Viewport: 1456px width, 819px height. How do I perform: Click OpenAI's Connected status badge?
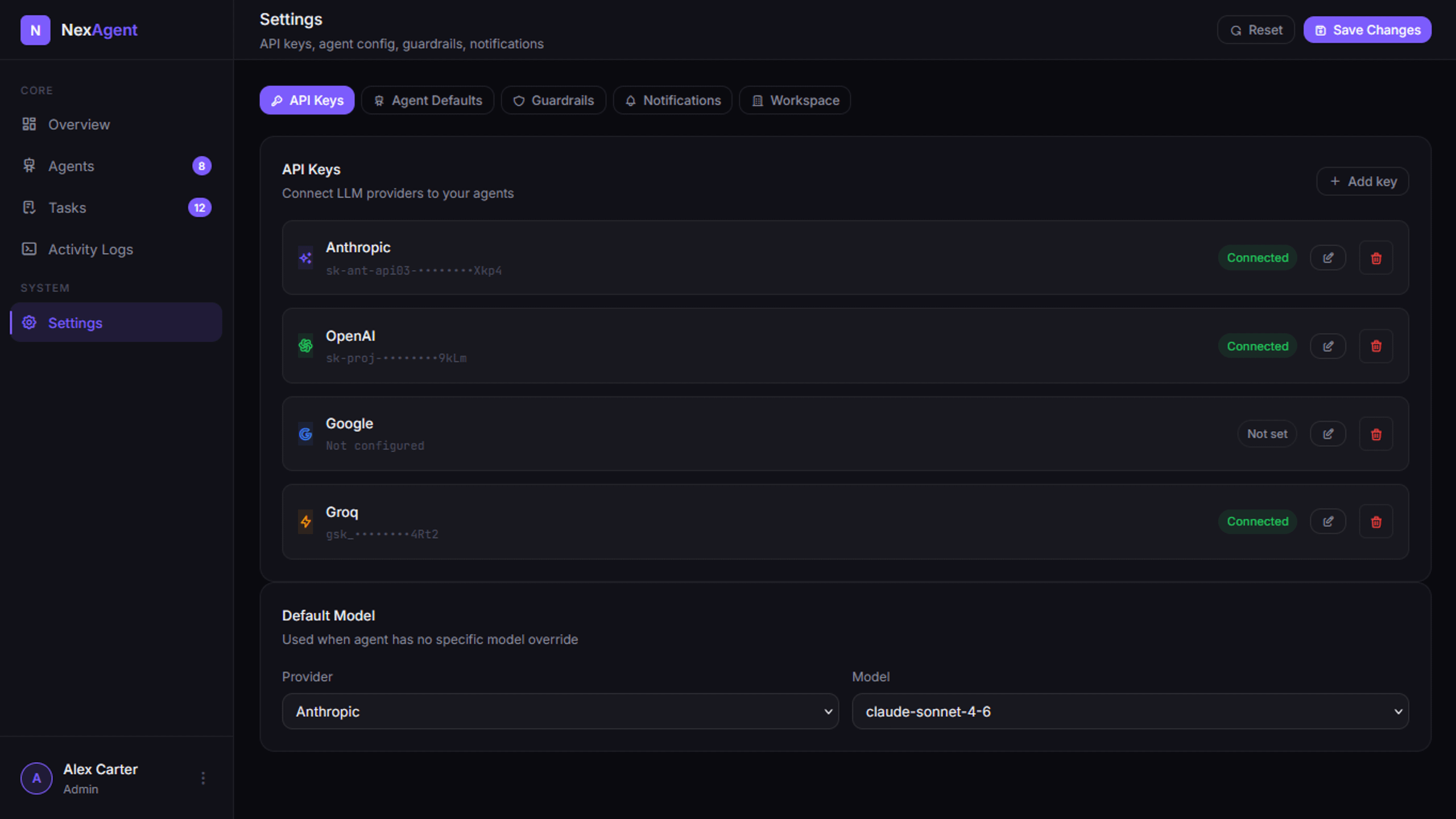click(1258, 346)
